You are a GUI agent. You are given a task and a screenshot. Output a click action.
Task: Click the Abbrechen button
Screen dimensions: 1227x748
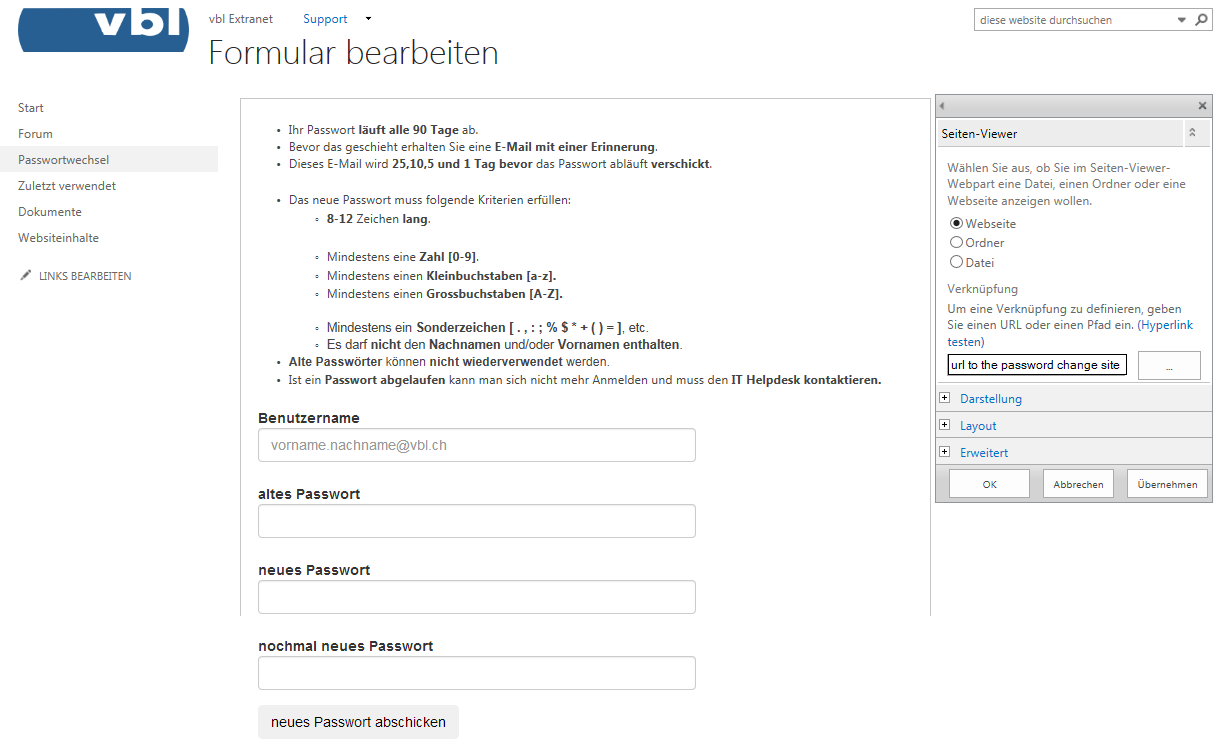[1078, 484]
